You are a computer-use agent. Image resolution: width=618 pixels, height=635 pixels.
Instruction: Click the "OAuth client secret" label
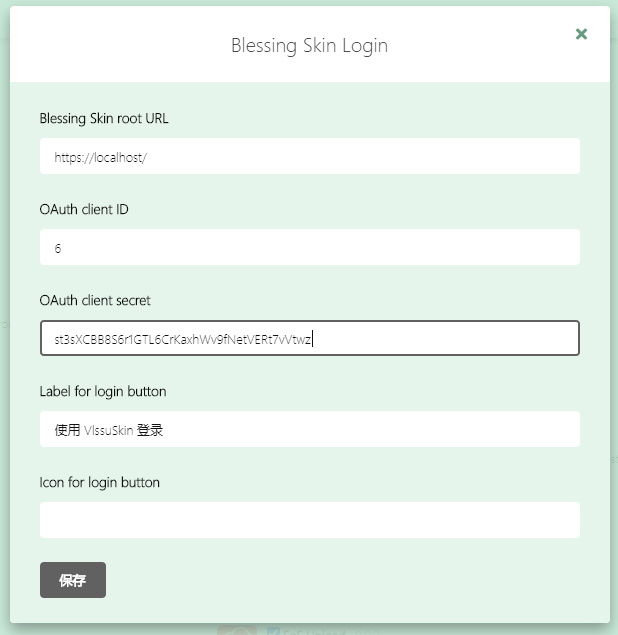95,300
